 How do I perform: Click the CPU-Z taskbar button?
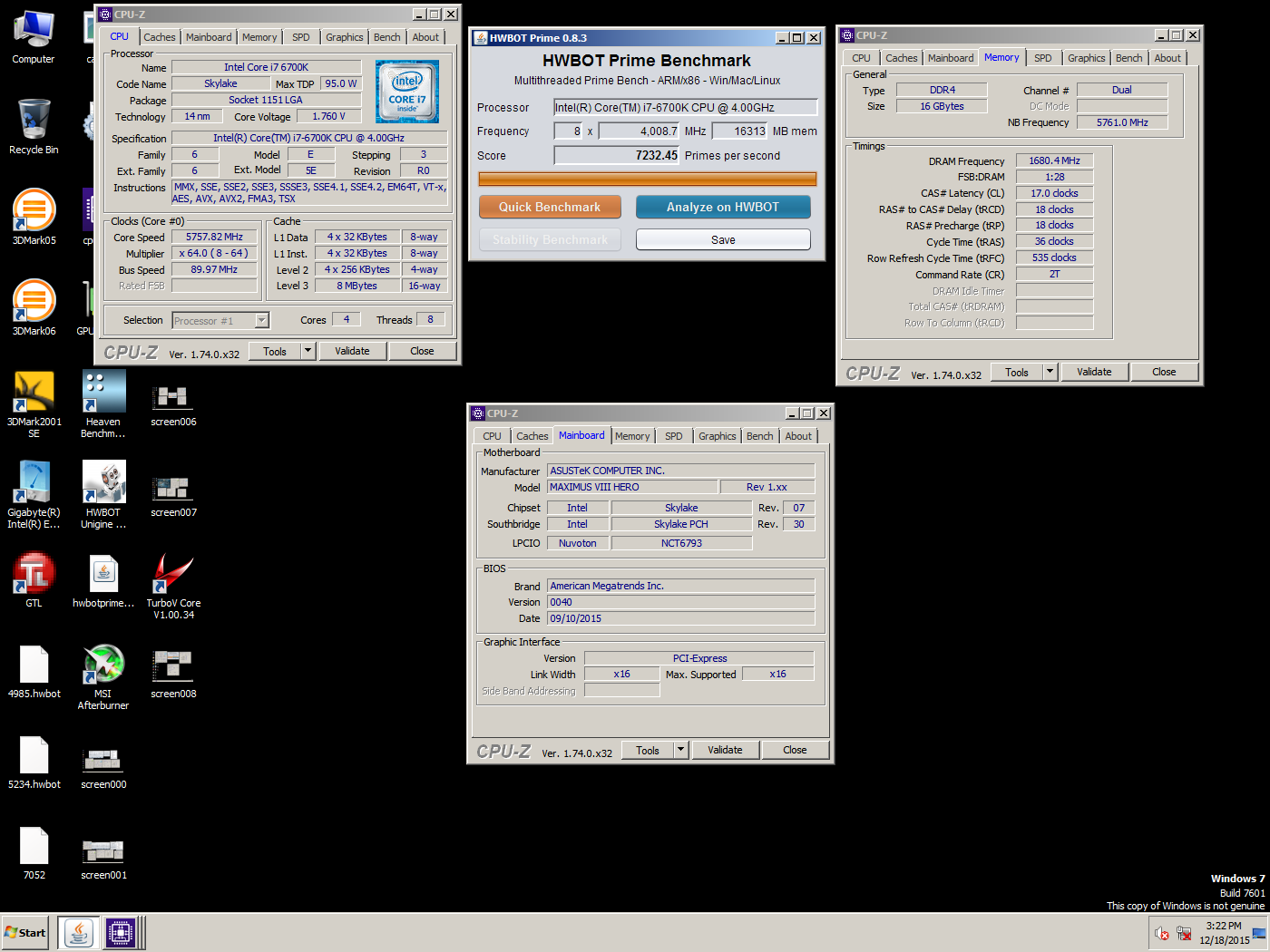[x=121, y=932]
